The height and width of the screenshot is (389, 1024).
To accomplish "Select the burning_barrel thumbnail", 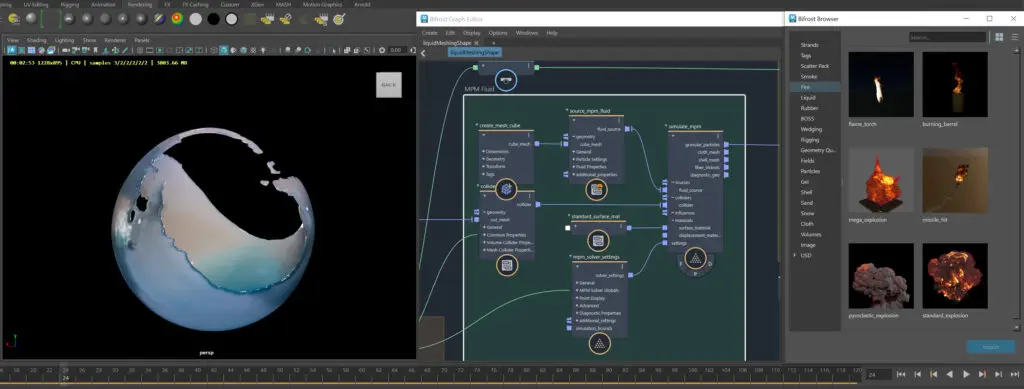I will pos(955,85).
